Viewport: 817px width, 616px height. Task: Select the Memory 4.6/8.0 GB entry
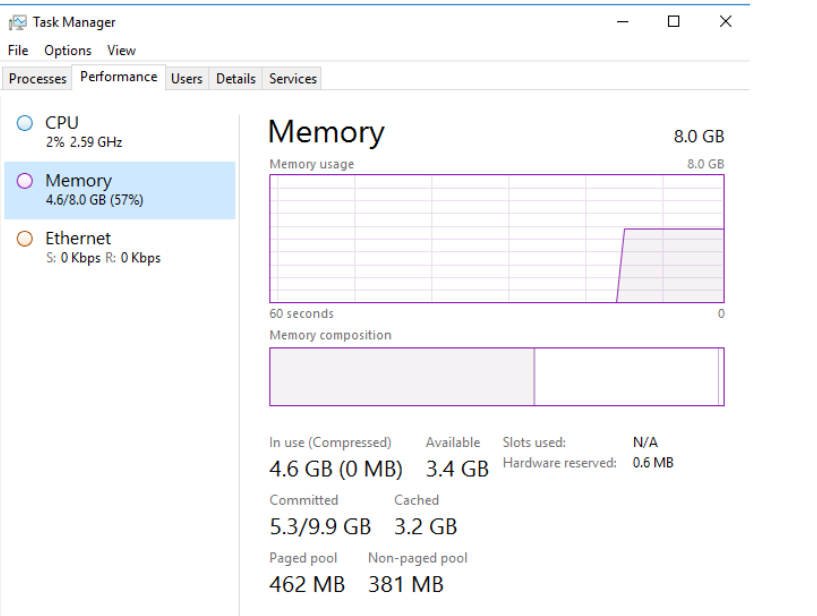tap(120, 190)
